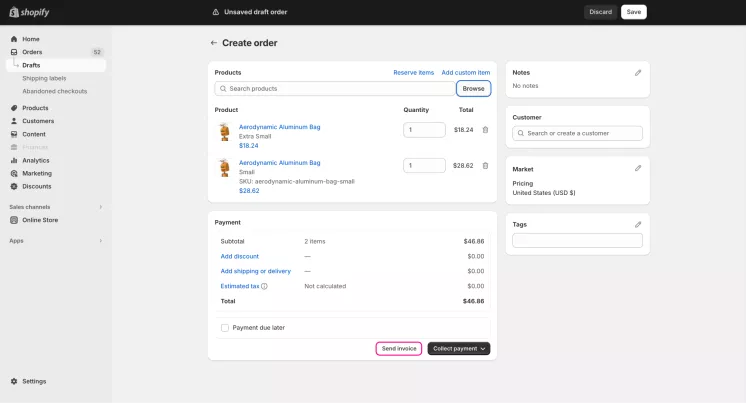Click the Extra Small bag thumbnail
Viewport: 746px width, 403px height.
point(224,132)
